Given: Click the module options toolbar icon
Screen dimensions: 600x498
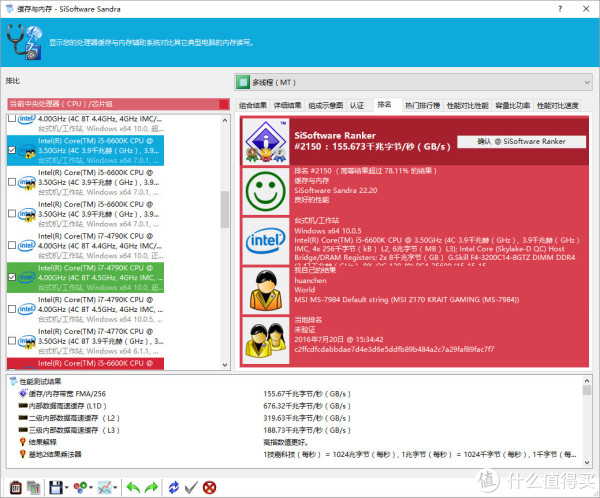Looking at the screenshot, I should click(x=16, y=487).
